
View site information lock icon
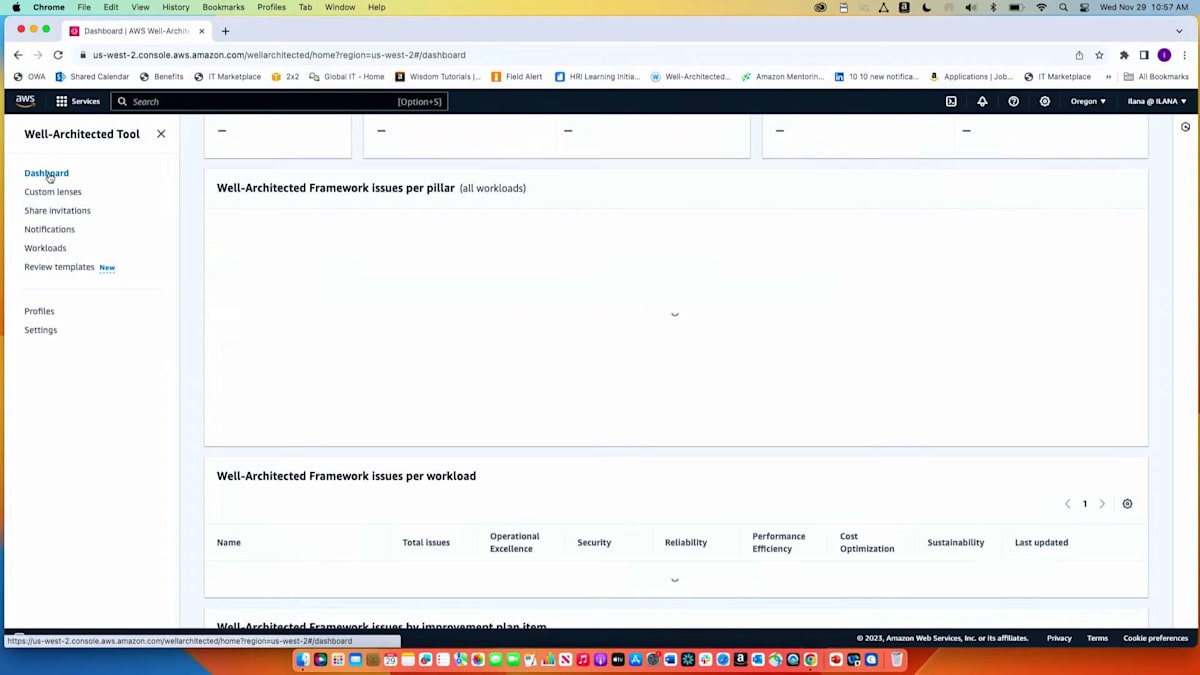pos(83,55)
